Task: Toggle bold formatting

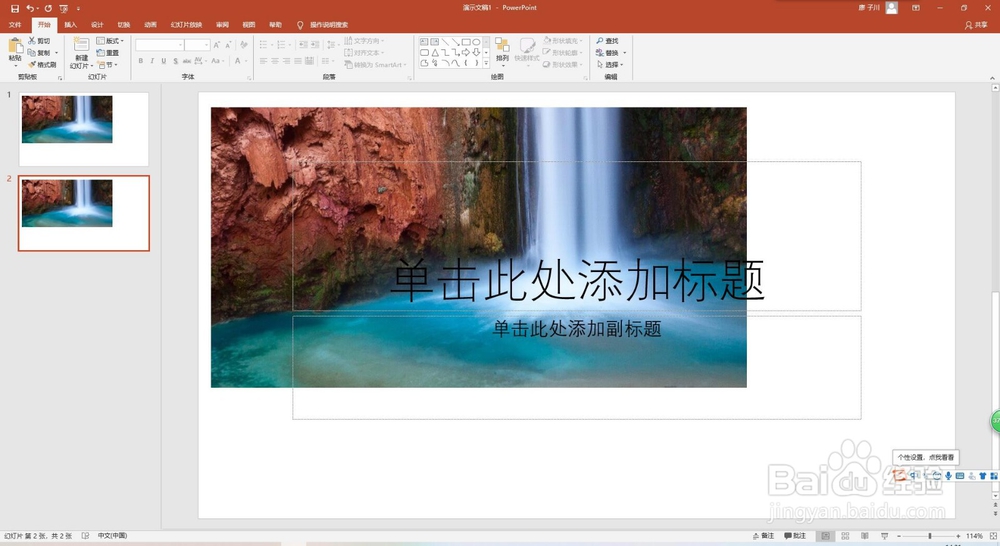Action: pyautogui.click(x=140, y=61)
